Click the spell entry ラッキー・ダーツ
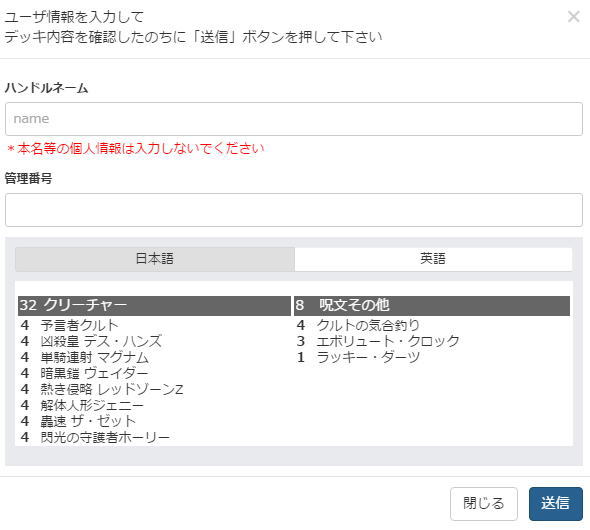 (368, 357)
